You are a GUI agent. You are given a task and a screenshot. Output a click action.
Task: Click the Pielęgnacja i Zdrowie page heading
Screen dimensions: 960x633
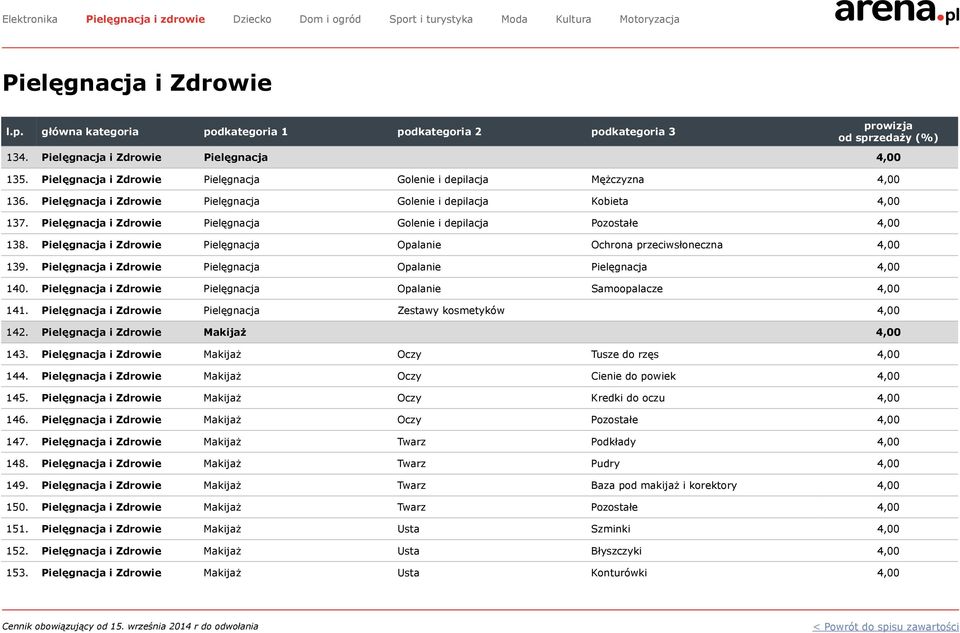[x=137, y=83]
